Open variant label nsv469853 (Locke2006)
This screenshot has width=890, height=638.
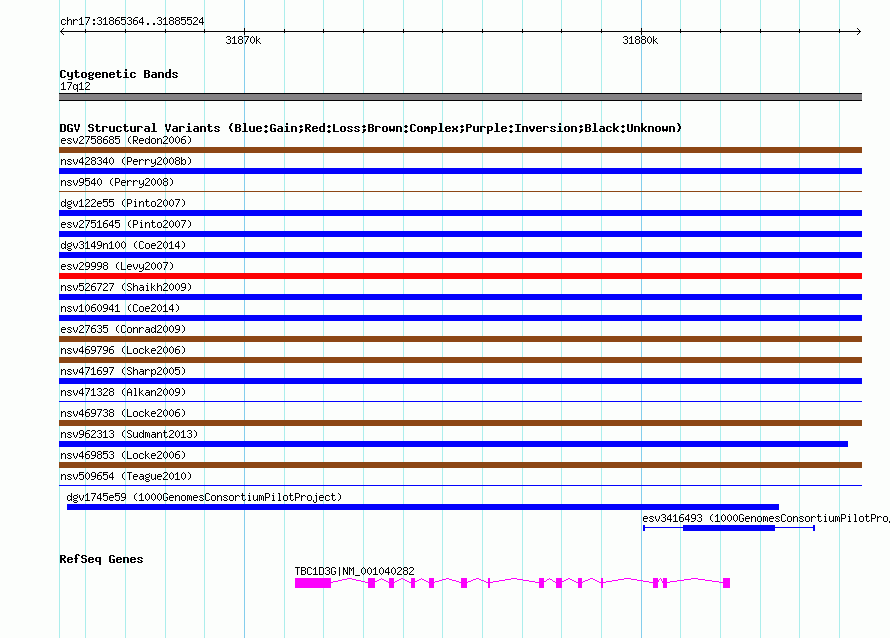click(x=123, y=455)
